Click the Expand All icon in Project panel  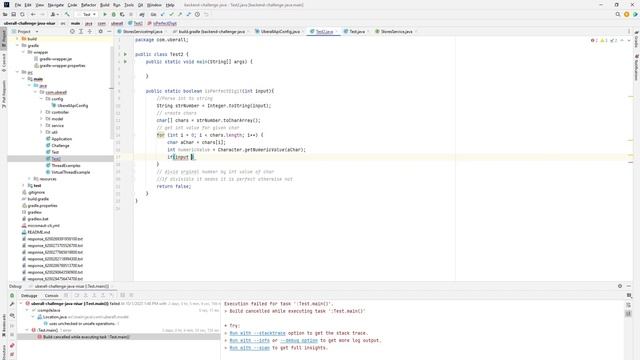(81, 31)
